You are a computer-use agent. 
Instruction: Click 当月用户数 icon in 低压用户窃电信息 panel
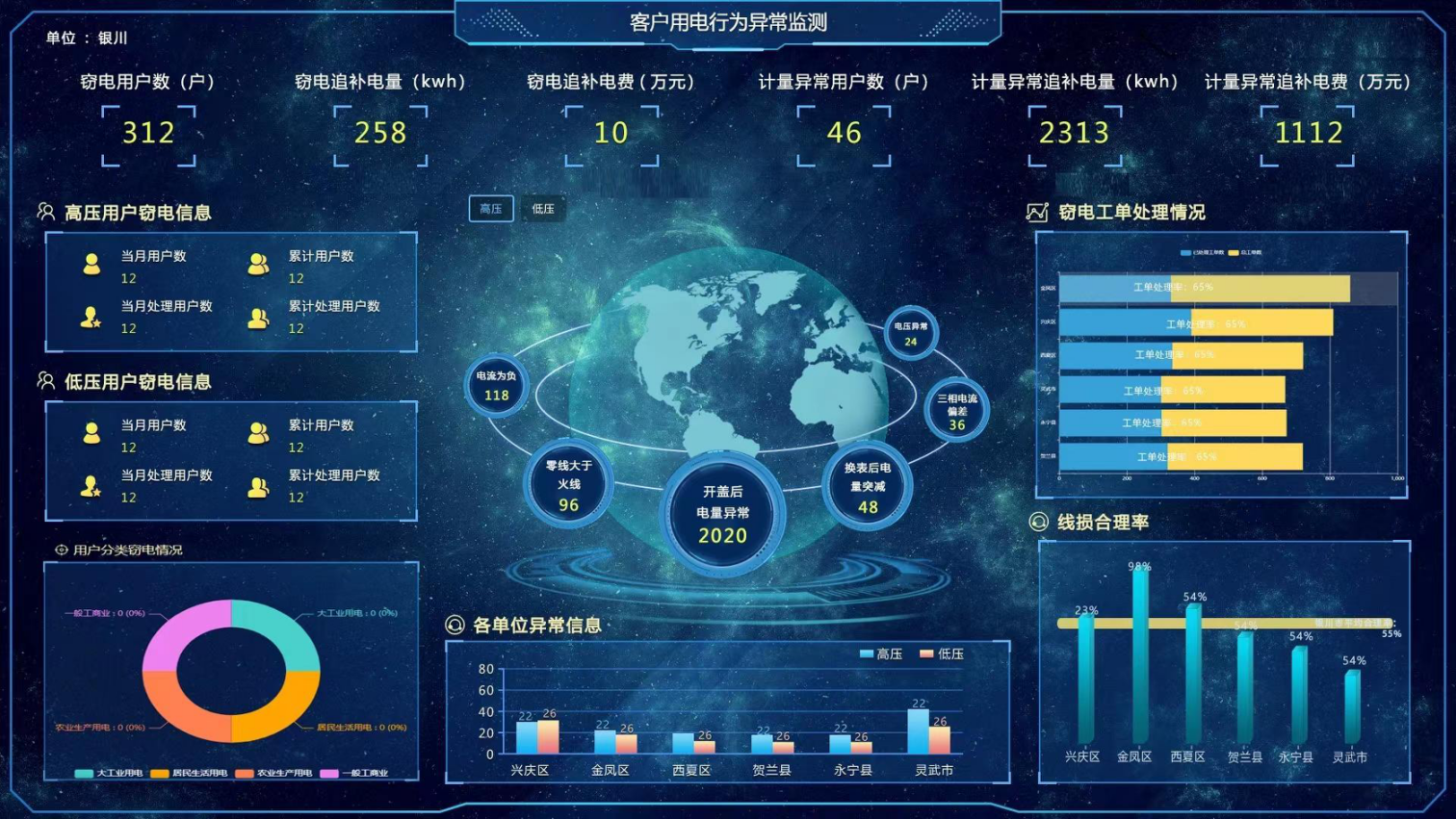[91, 433]
